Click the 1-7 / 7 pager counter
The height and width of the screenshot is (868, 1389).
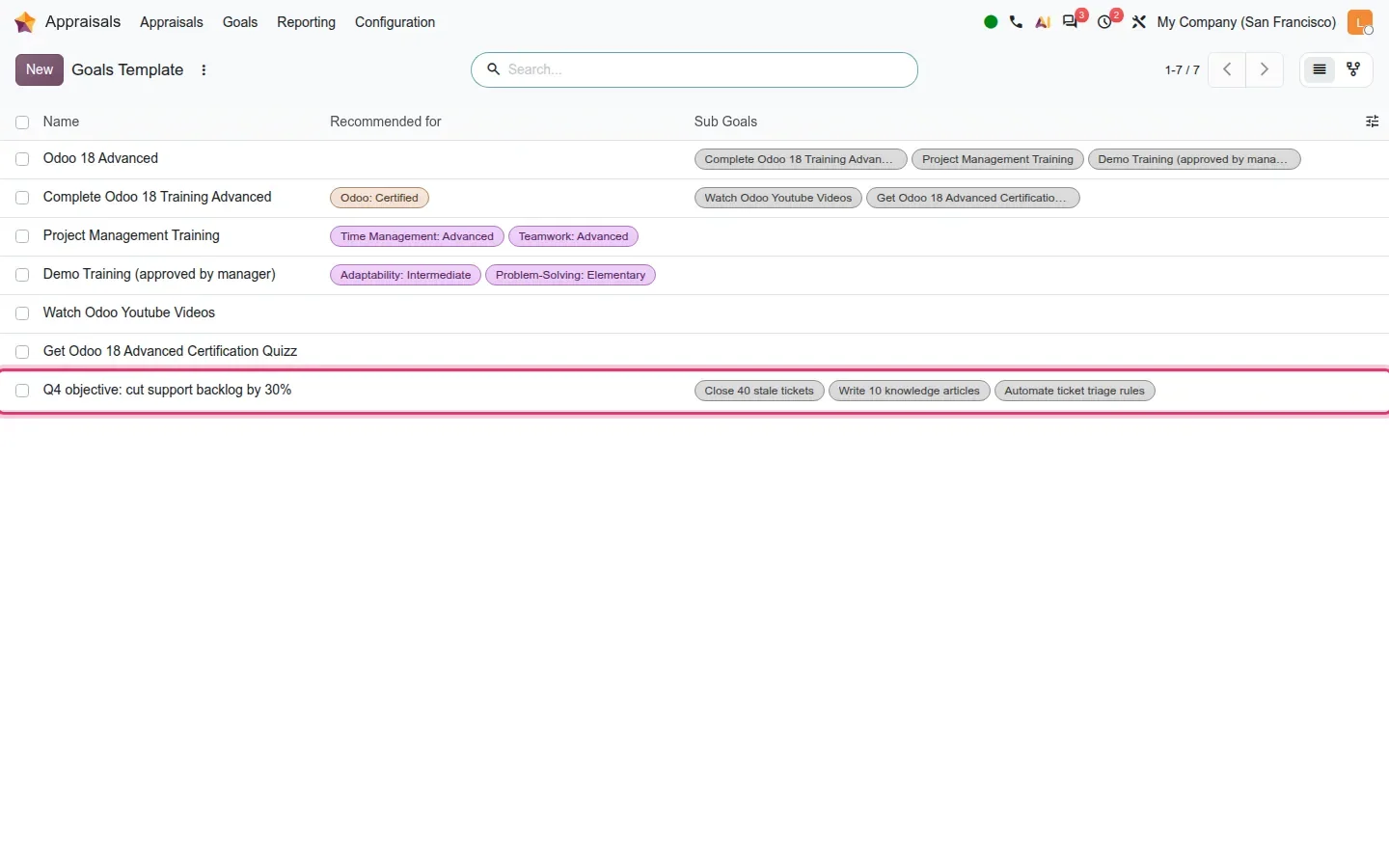[x=1182, y=69]
